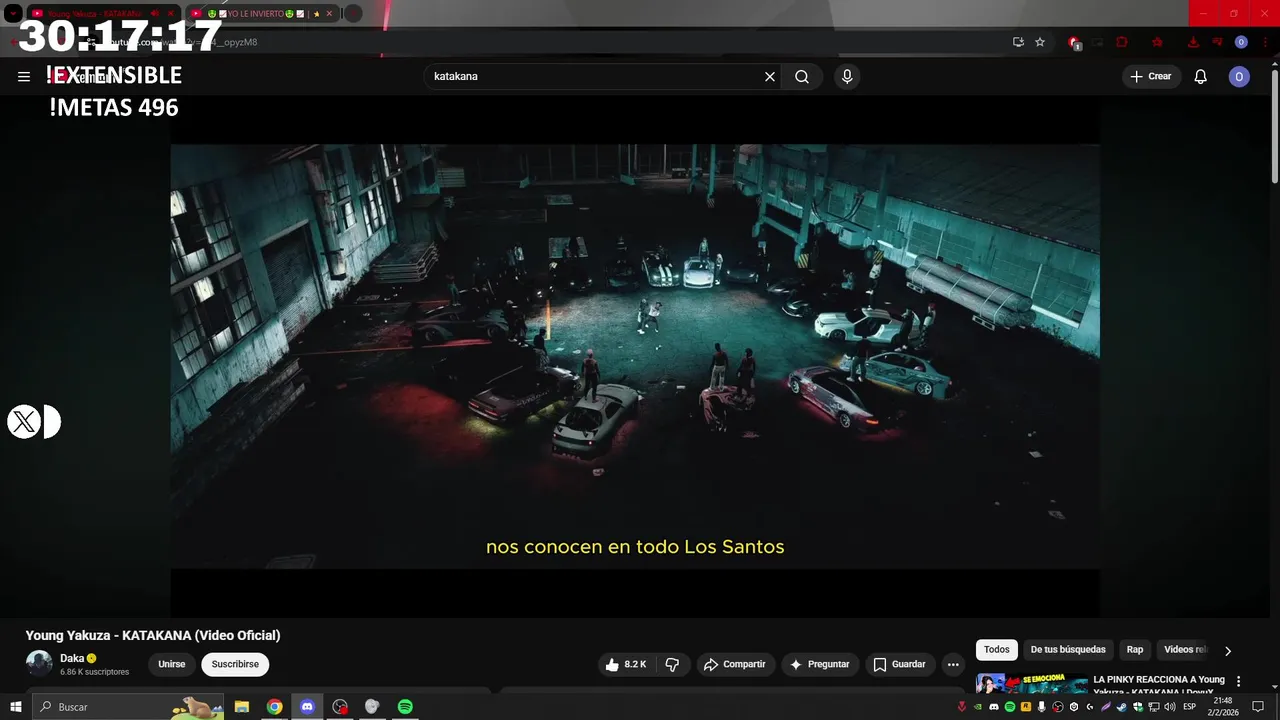Open the Preguntar AI button

click(820, 664)
